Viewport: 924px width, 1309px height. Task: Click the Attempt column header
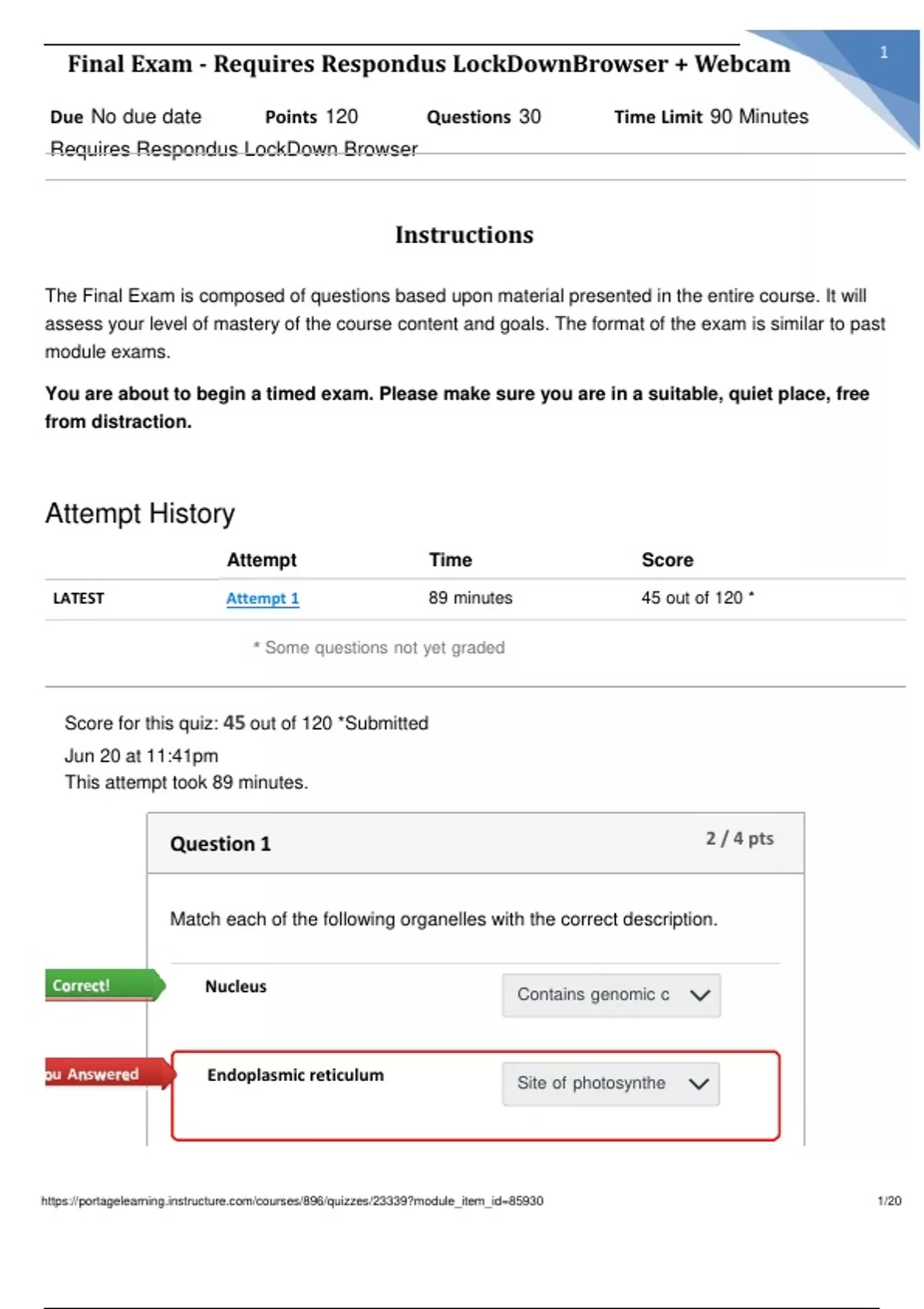tap(261, 560)
